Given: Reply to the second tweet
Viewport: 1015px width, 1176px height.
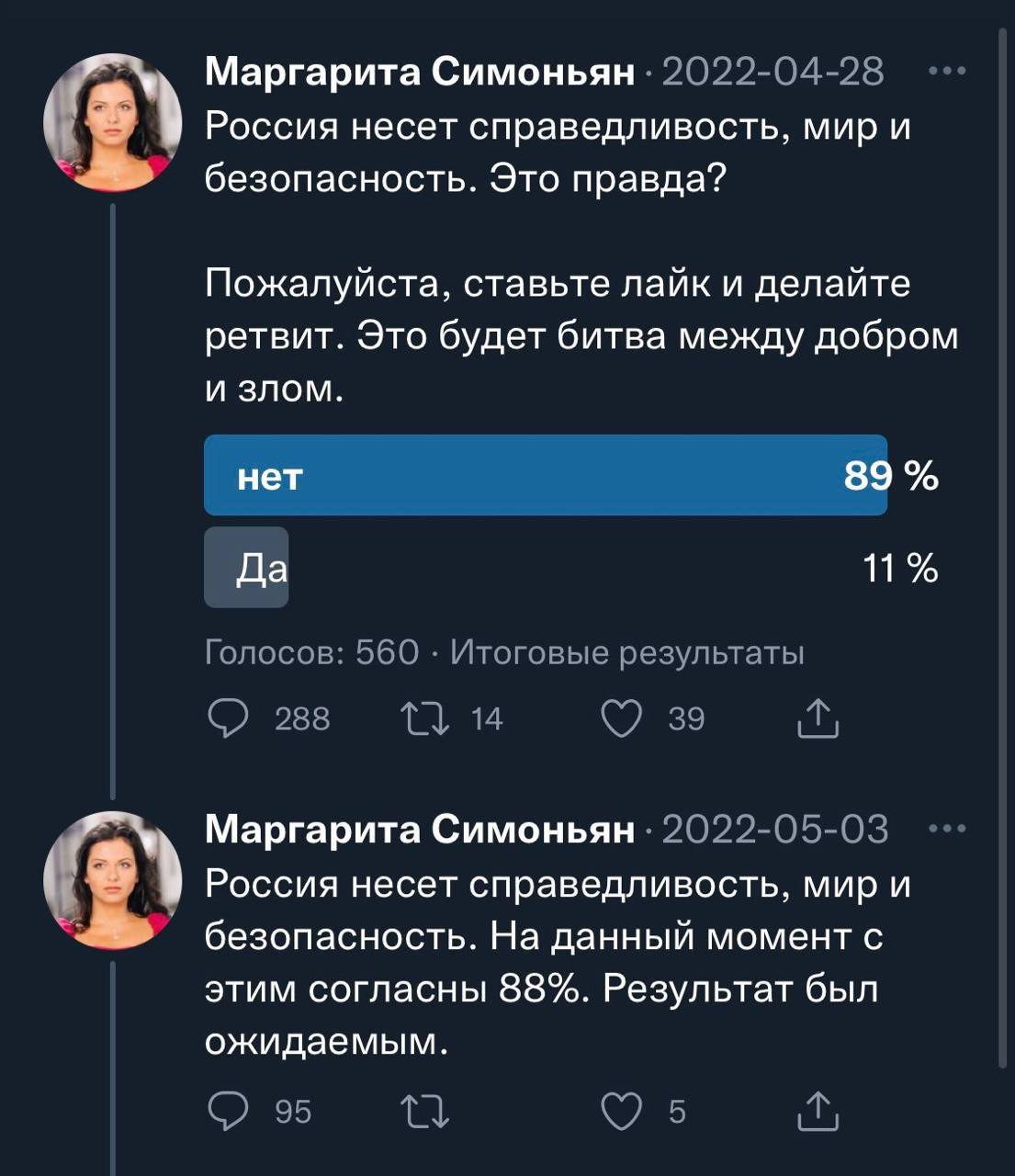Looking at the screenshot, I should (227, 1112).
